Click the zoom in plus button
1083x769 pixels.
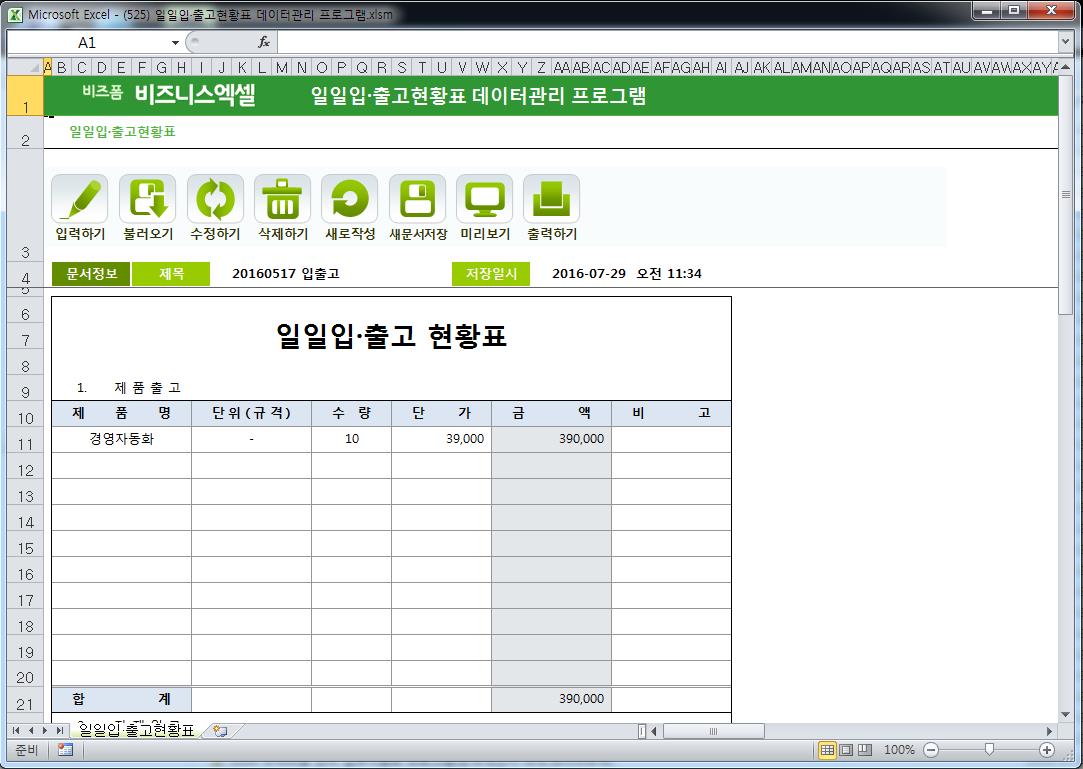pyautogui.click(x=1047, y=750)
